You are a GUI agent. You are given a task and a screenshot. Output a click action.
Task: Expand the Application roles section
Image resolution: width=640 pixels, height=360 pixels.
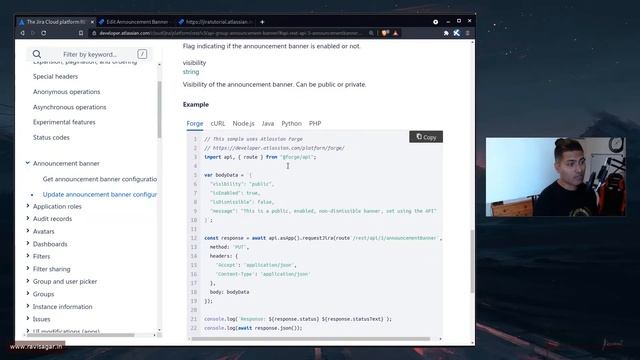pyautogui.click(x=28, y=206)
